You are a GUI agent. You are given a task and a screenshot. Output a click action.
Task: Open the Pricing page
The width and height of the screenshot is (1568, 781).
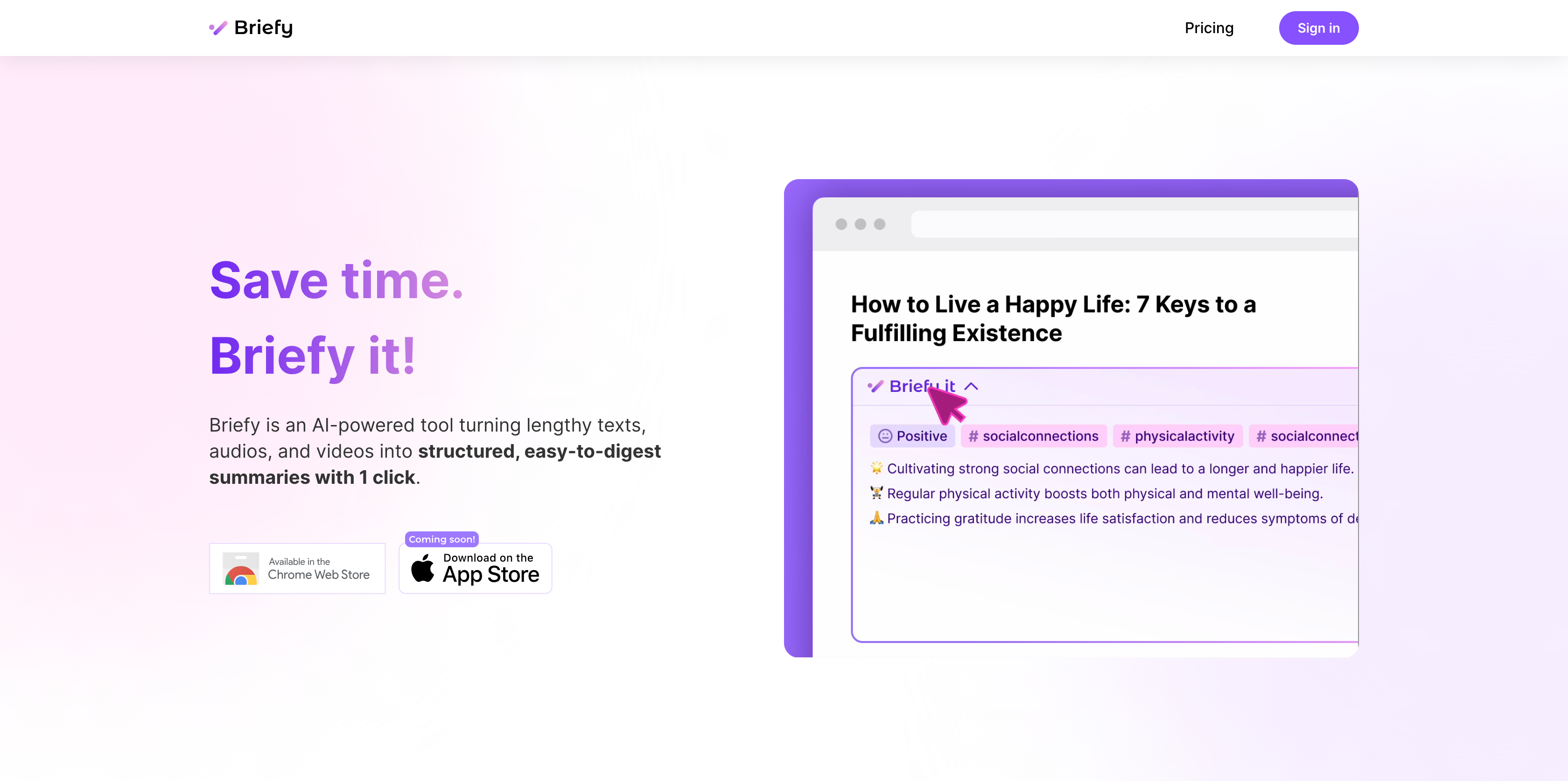(x=1208, y=28)
